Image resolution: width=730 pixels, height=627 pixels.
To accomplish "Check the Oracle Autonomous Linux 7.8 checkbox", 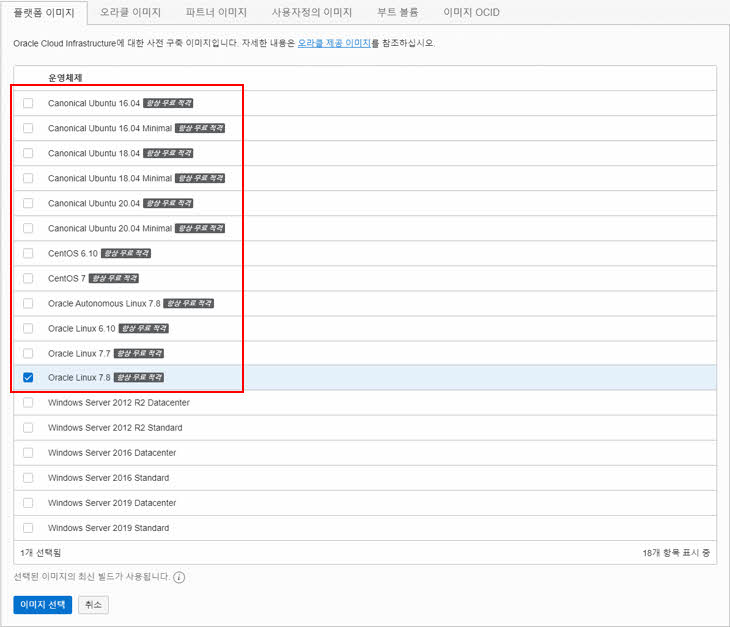I will coord(28,303).
